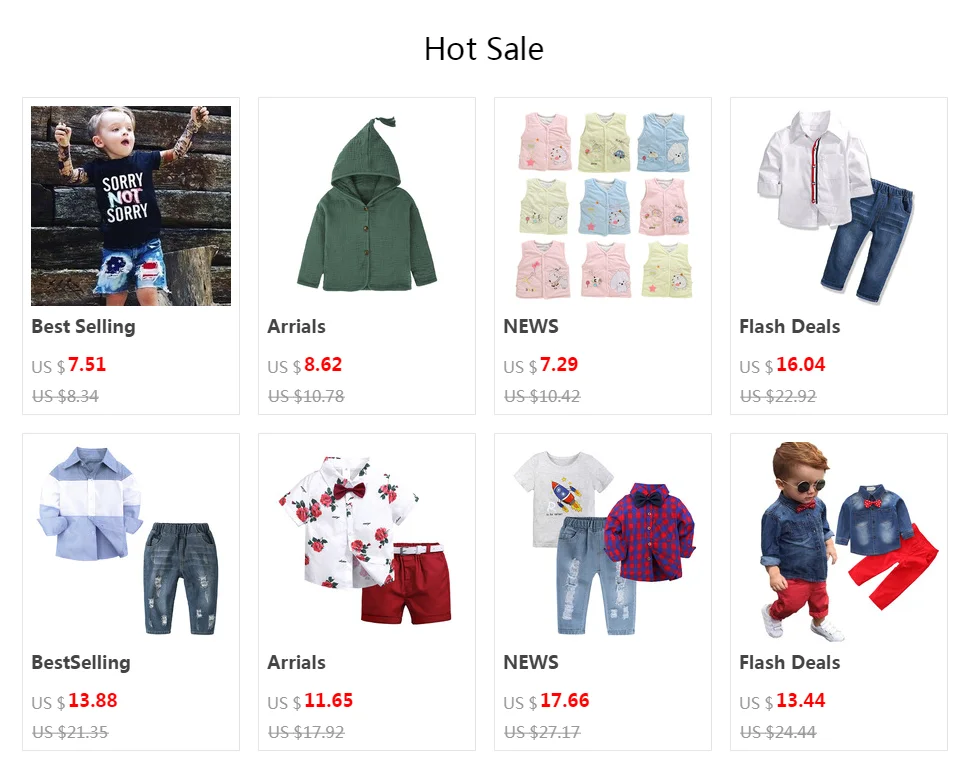Click the Hot Sale section heading
Screen dimensions: 958x780
click(x=484, y=49)
